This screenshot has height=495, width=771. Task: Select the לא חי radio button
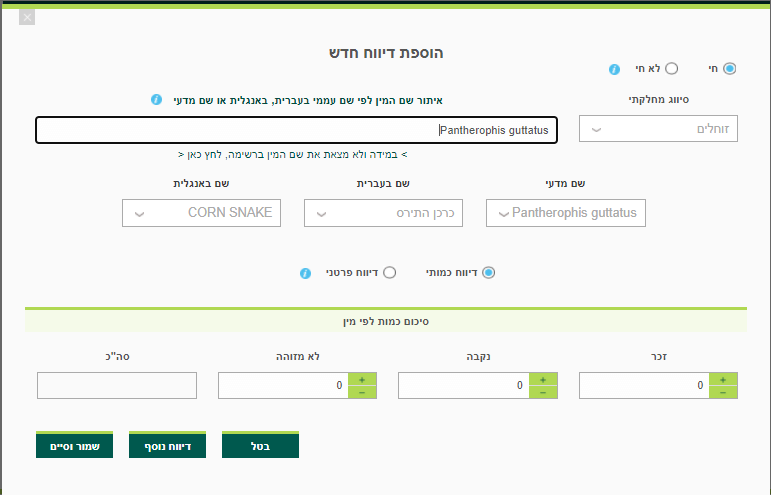672,68
